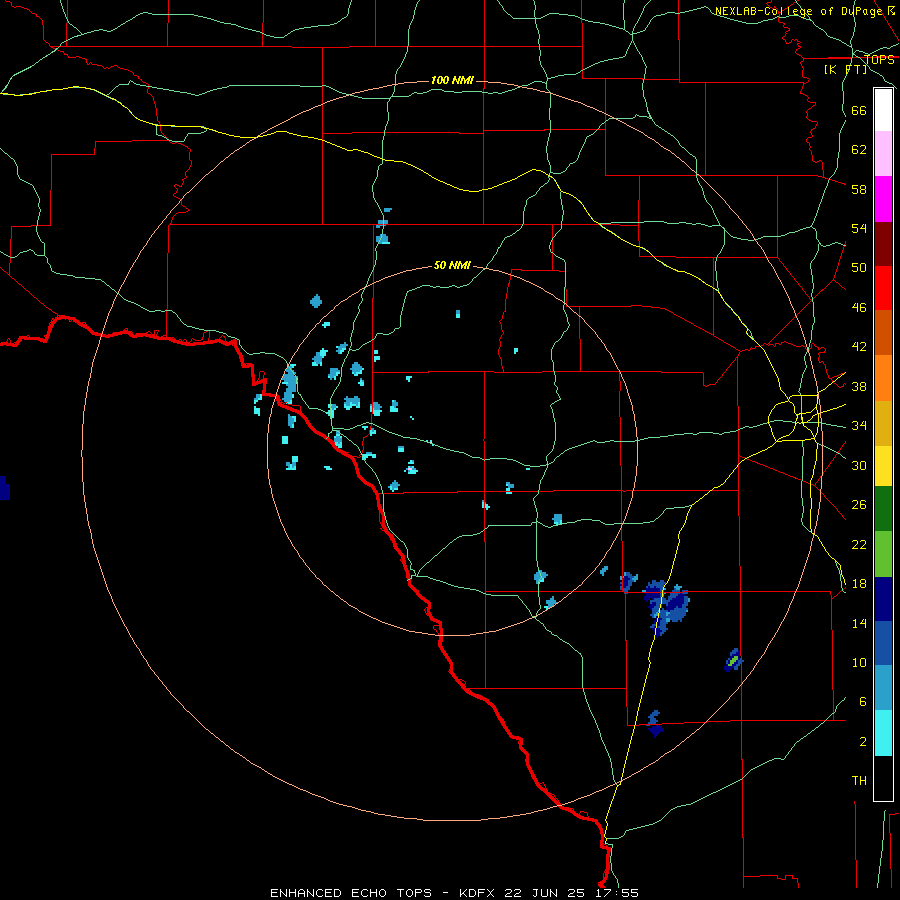Click the black TH threshold legend color
Screen dimensions: 900x900
point(883,778)
